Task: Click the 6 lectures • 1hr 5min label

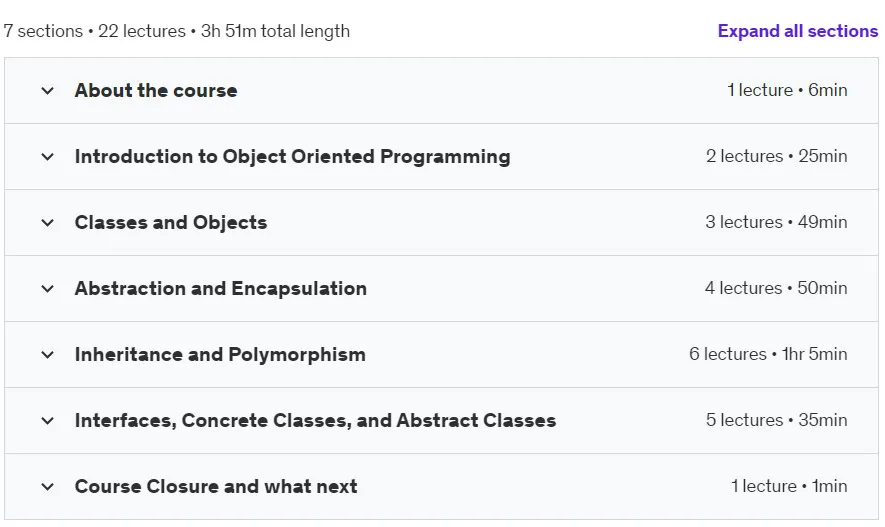Action: (x=768, y=354)
